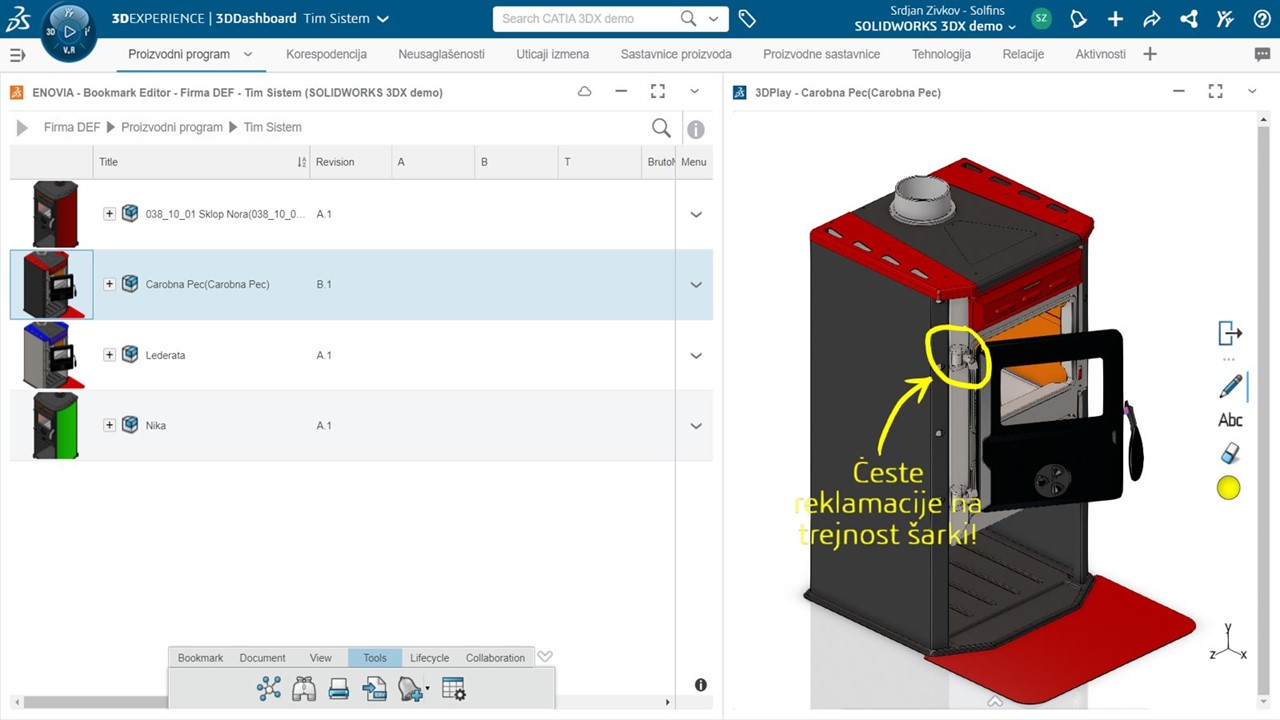Viewport: 1280px width, 720px height.
Task: Open table settings with gear icon
Action: (454, 688)
